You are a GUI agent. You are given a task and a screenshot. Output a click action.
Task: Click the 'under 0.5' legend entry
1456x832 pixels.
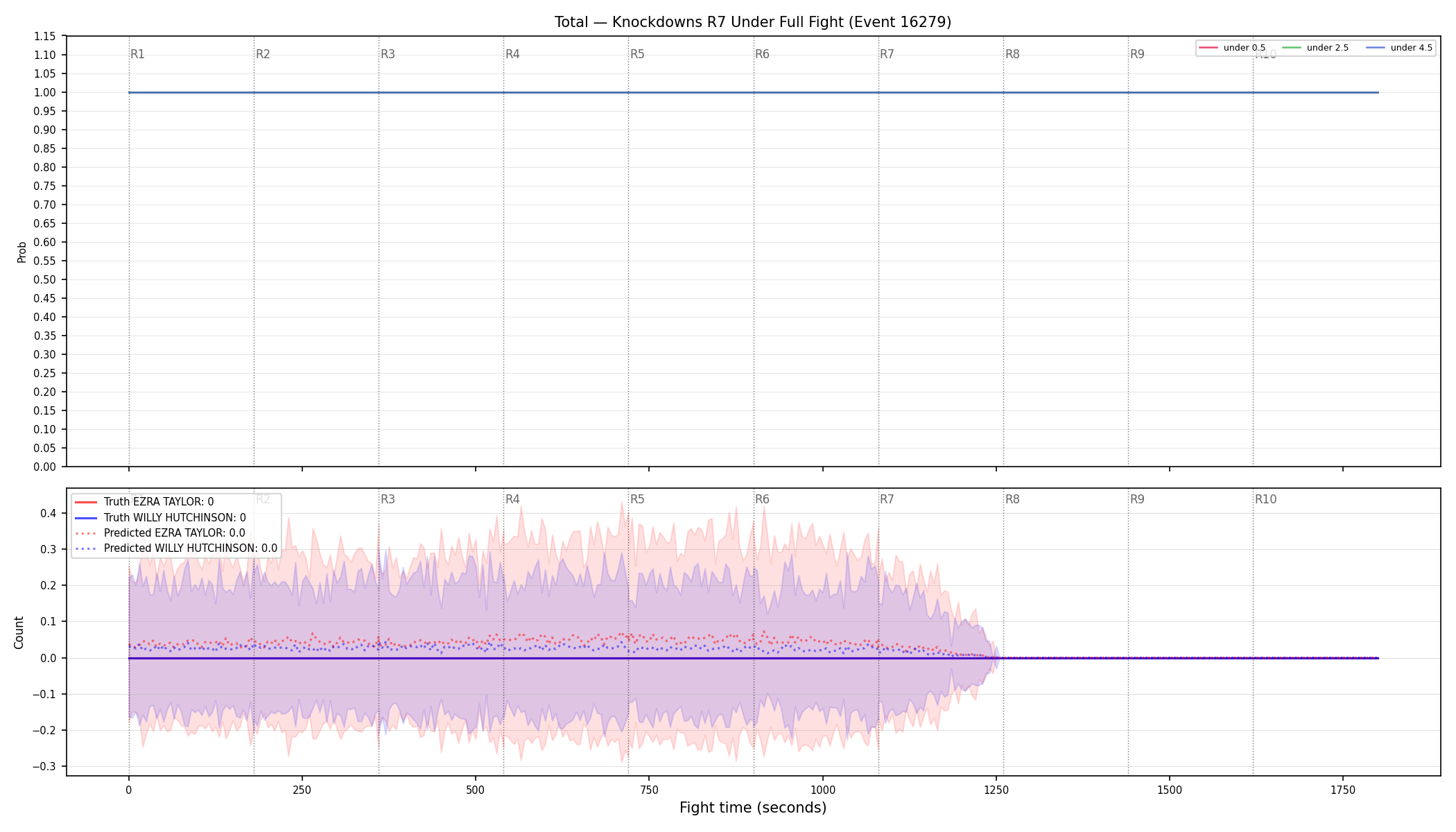pyautogui.click(x=1232, y=48)
